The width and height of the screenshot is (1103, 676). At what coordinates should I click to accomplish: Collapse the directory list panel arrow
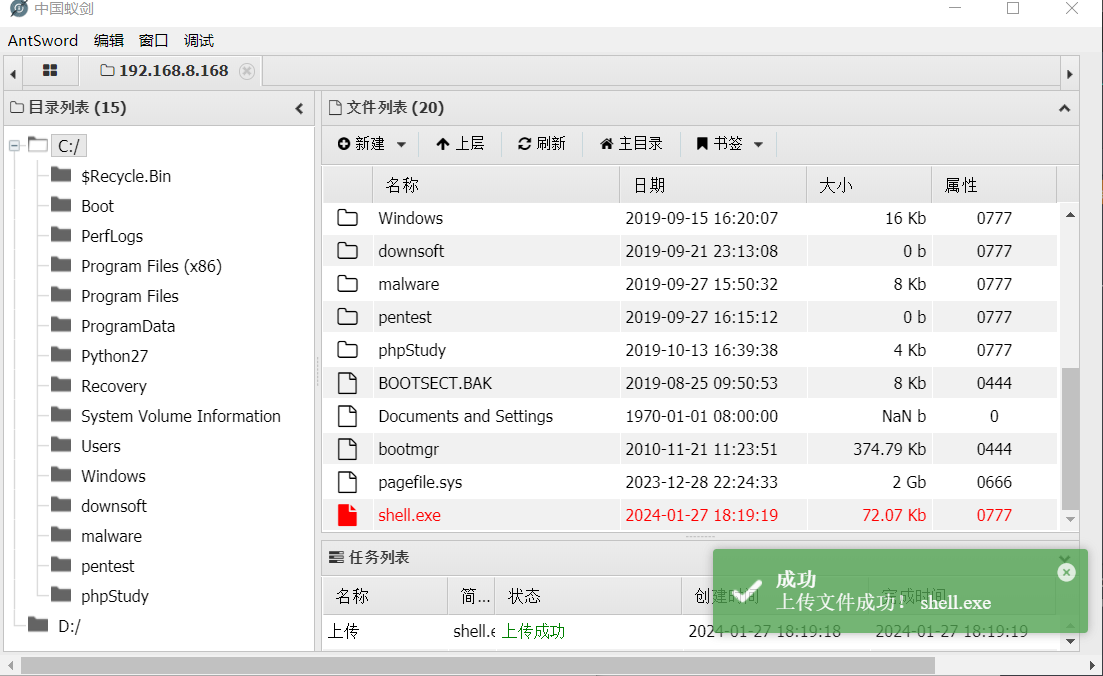(x=299, y=108)
